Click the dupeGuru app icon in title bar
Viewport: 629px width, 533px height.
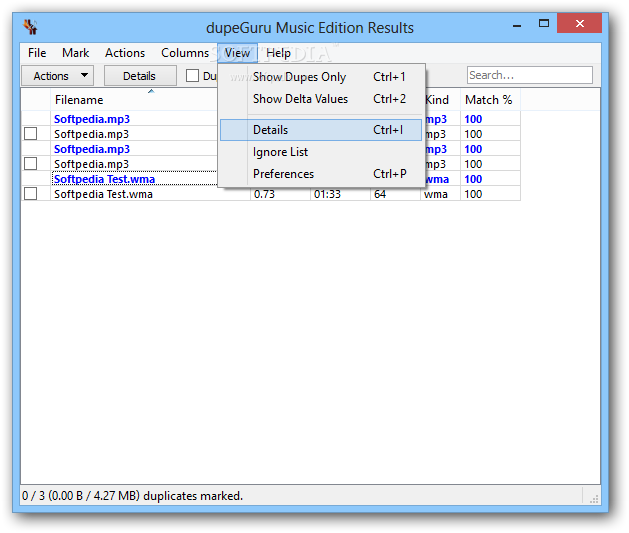[x=30, y=27]
